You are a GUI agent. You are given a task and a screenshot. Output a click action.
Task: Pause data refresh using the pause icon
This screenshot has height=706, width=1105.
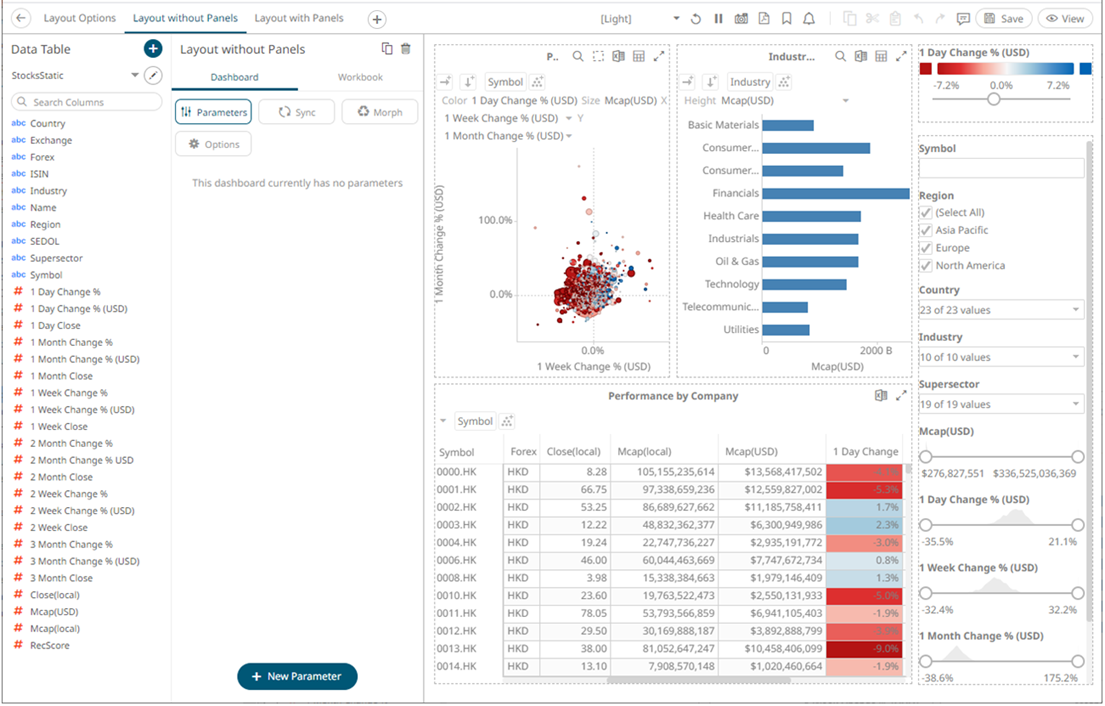[x=718, y=19]
